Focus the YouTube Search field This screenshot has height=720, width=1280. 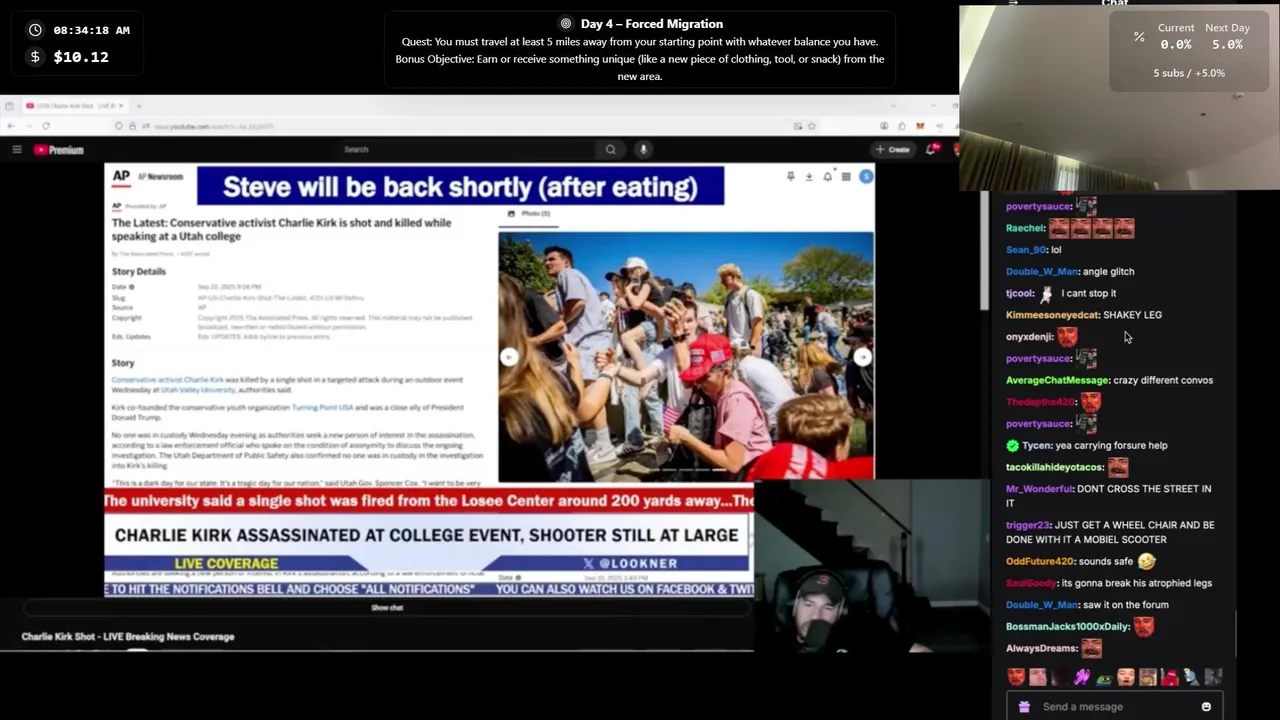(x=465, y=149)
